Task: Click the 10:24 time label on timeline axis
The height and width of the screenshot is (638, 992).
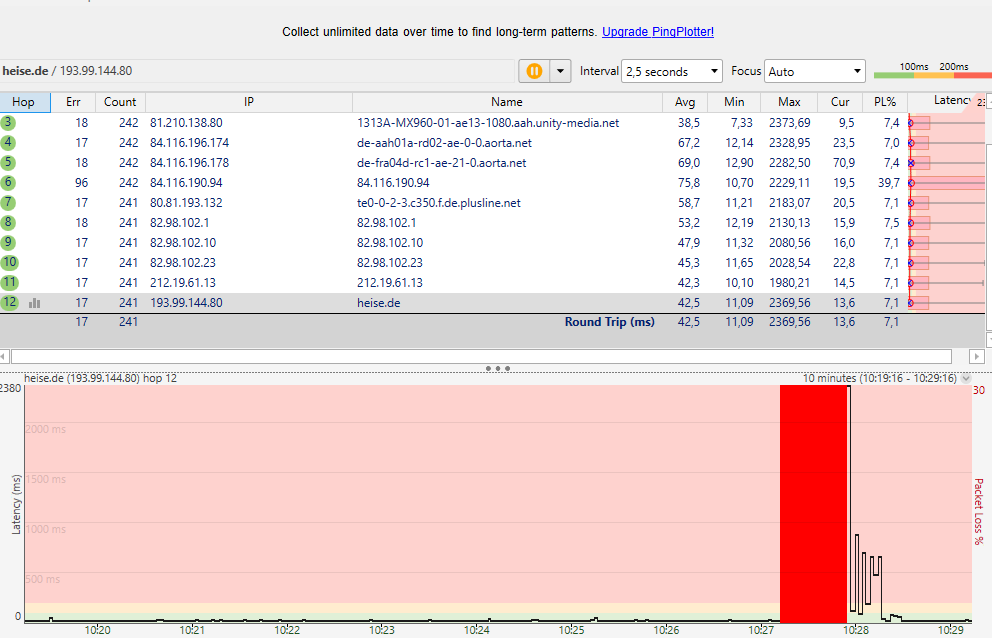Action: click(x=476, y=630)
